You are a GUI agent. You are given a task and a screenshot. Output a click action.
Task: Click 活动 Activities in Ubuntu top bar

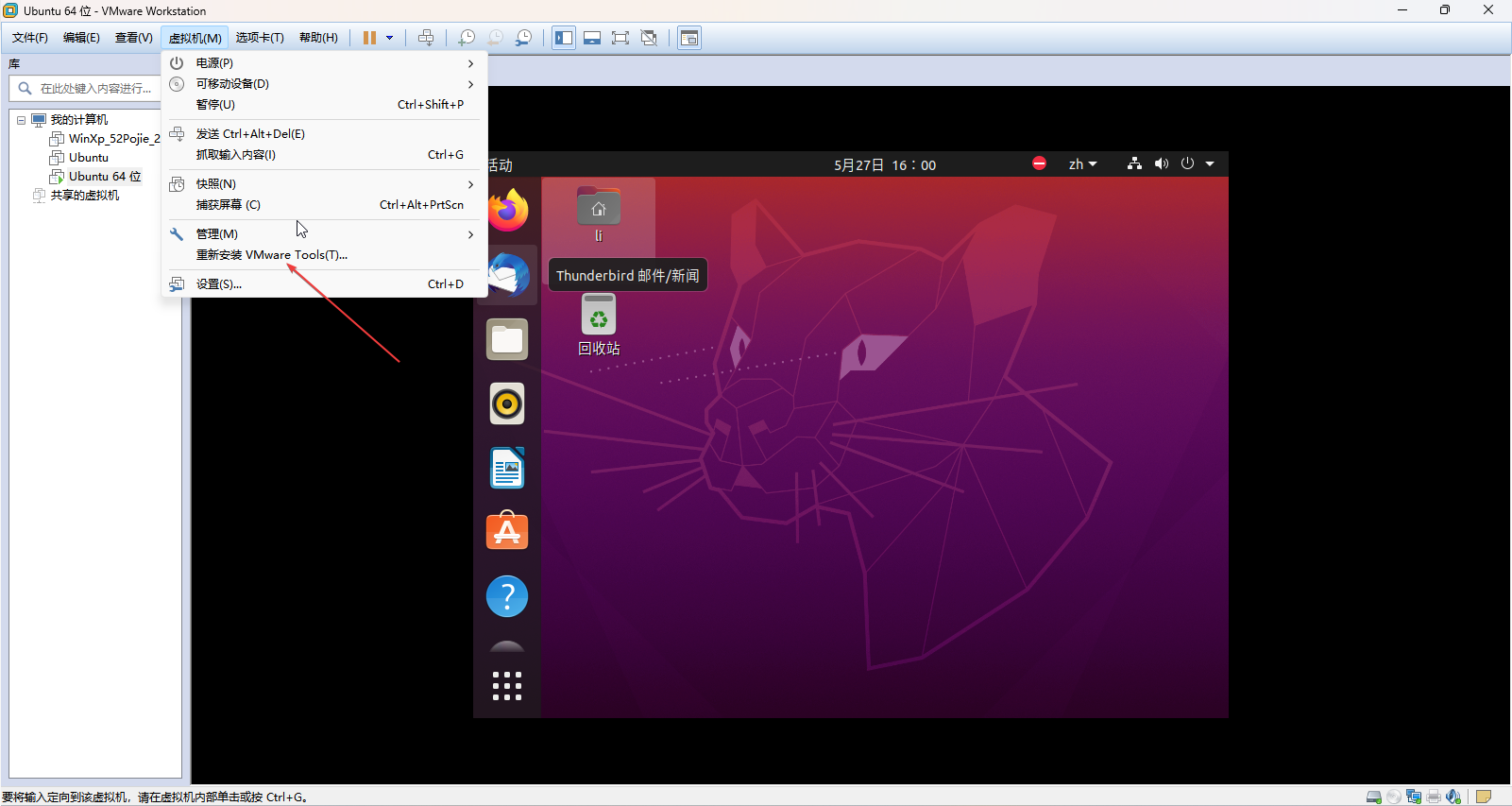click(x=499, y=165)
